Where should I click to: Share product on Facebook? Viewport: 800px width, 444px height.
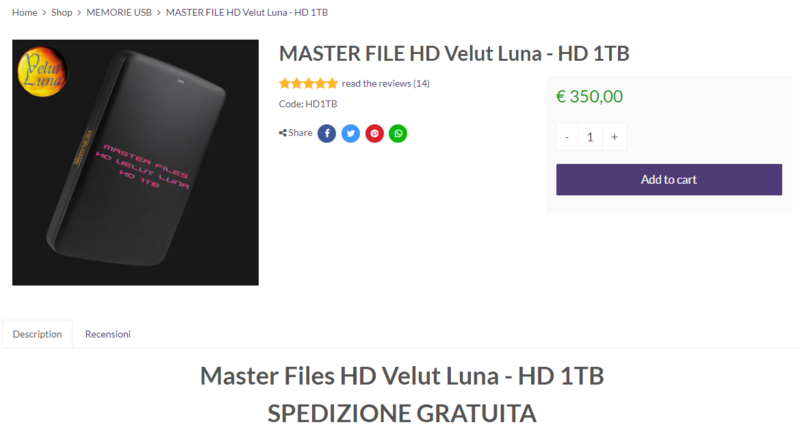(x=327, y=134)
